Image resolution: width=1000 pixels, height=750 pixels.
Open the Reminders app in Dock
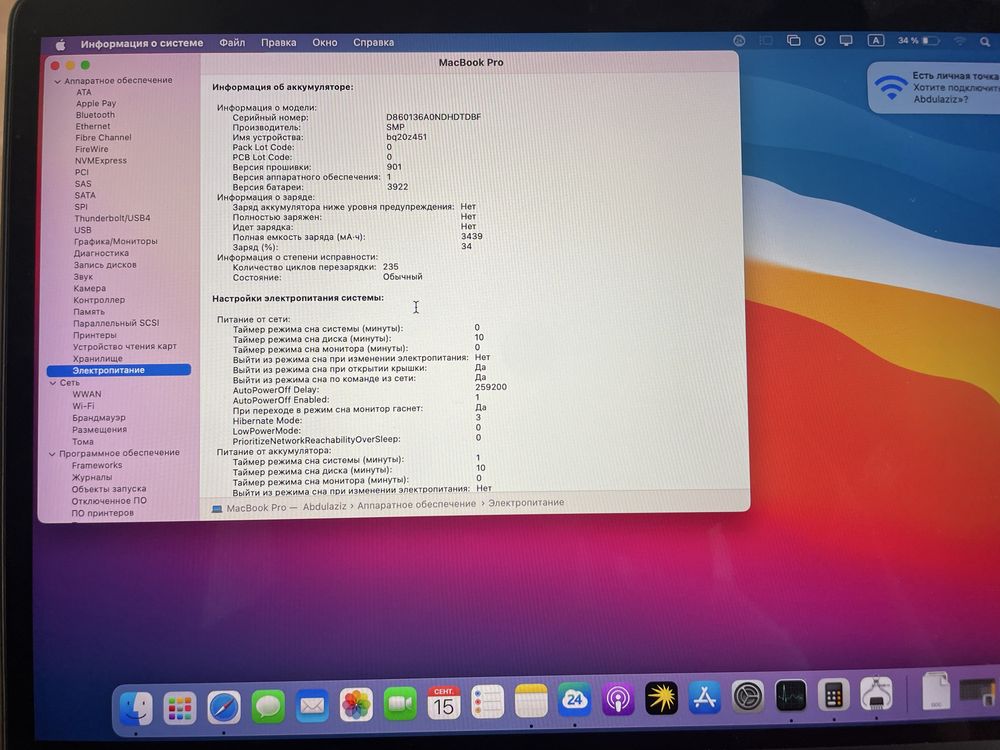(x=487, y=702)
